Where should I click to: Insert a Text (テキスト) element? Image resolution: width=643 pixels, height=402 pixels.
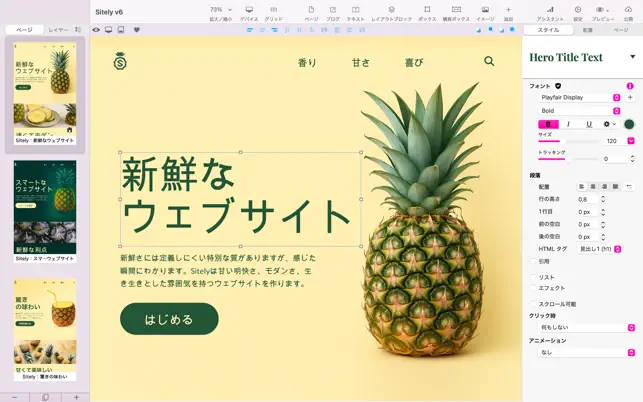point(356,13)
